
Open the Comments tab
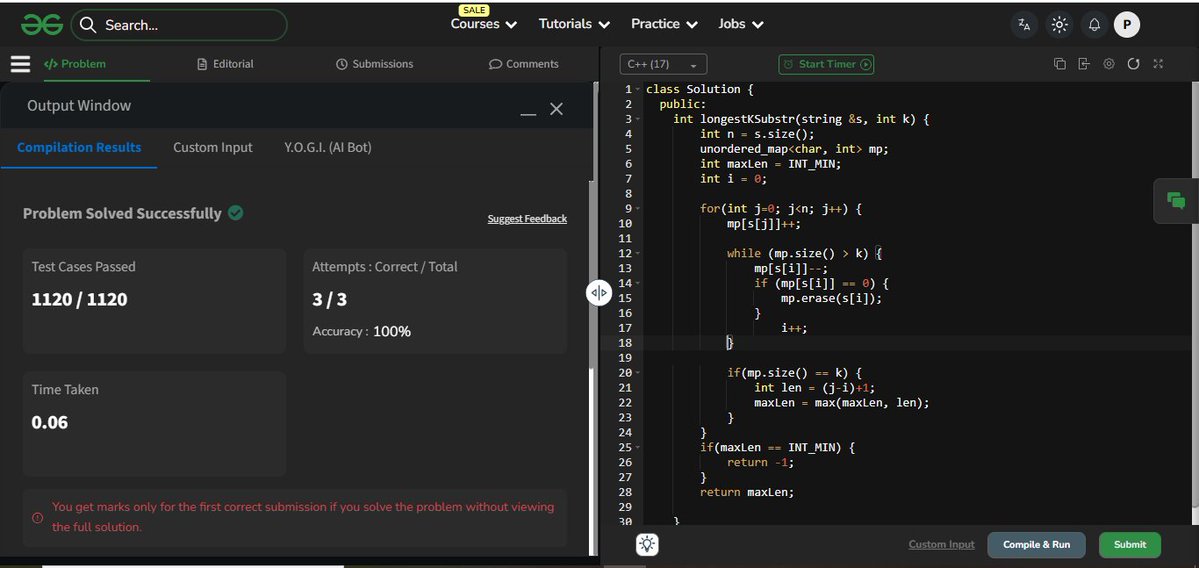(x=524, y=64)
